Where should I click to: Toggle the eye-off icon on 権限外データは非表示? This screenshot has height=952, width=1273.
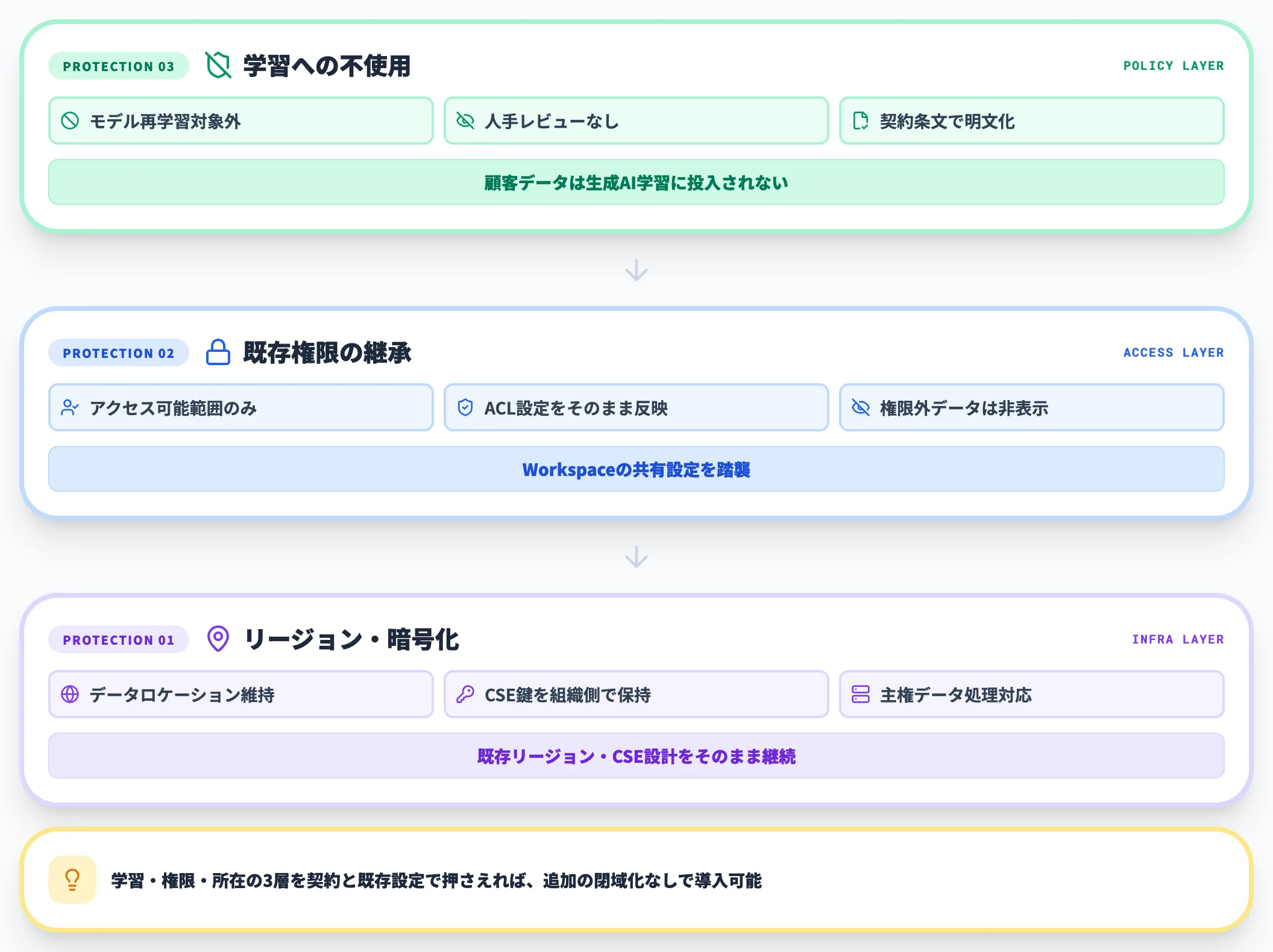tap(860, 408)
